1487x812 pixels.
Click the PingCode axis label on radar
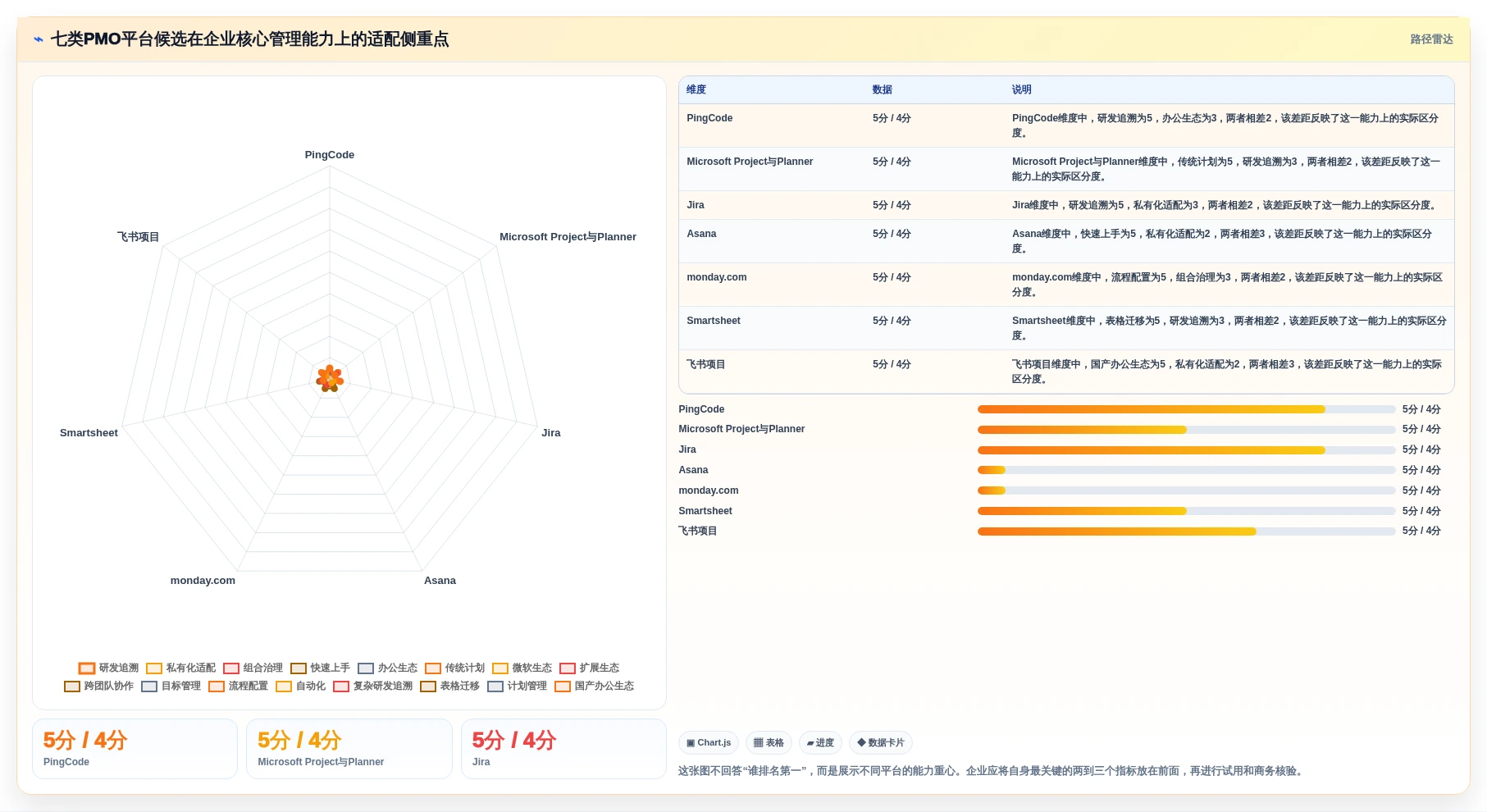pos(330,155)
